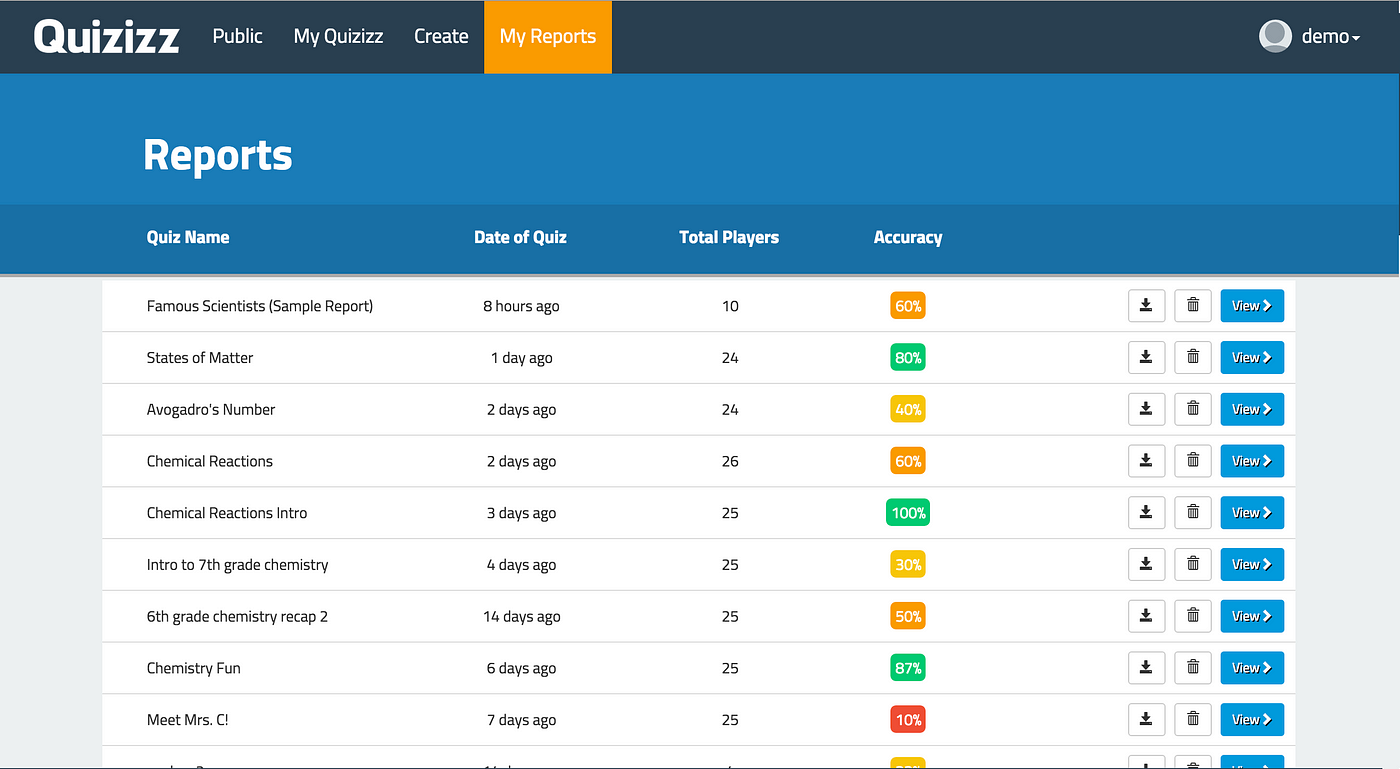Screen dimensions: 1400x769
Task: View the Chemistry Fun report
Action: tap(1252, 668)
